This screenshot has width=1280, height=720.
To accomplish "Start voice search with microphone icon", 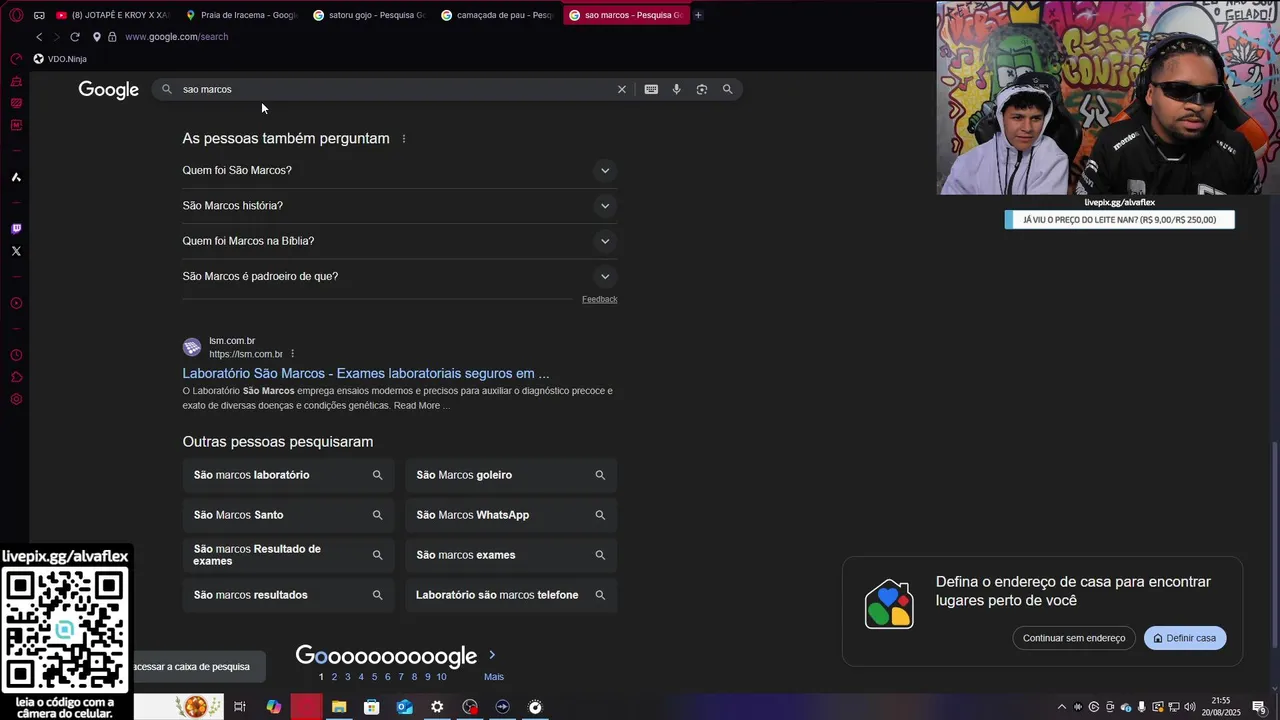I will click(x=676, y=89).
